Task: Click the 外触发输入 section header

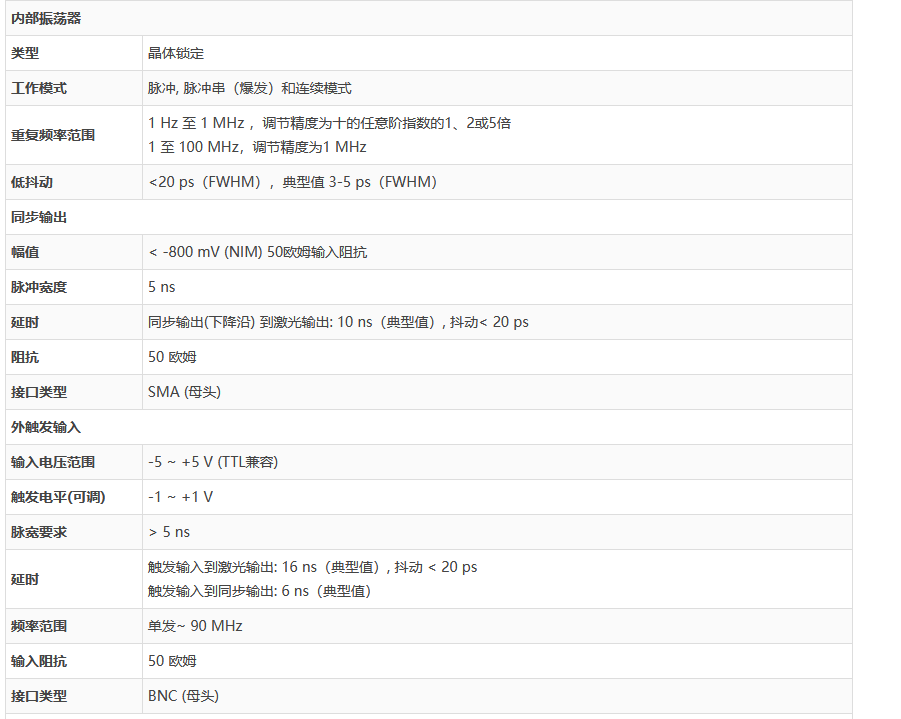Action: click(x=46, y=427)
